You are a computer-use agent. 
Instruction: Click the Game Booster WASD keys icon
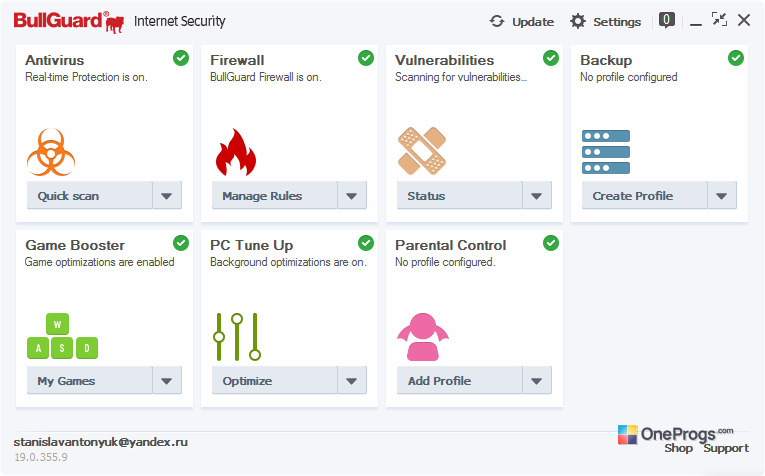coord(62,336)
